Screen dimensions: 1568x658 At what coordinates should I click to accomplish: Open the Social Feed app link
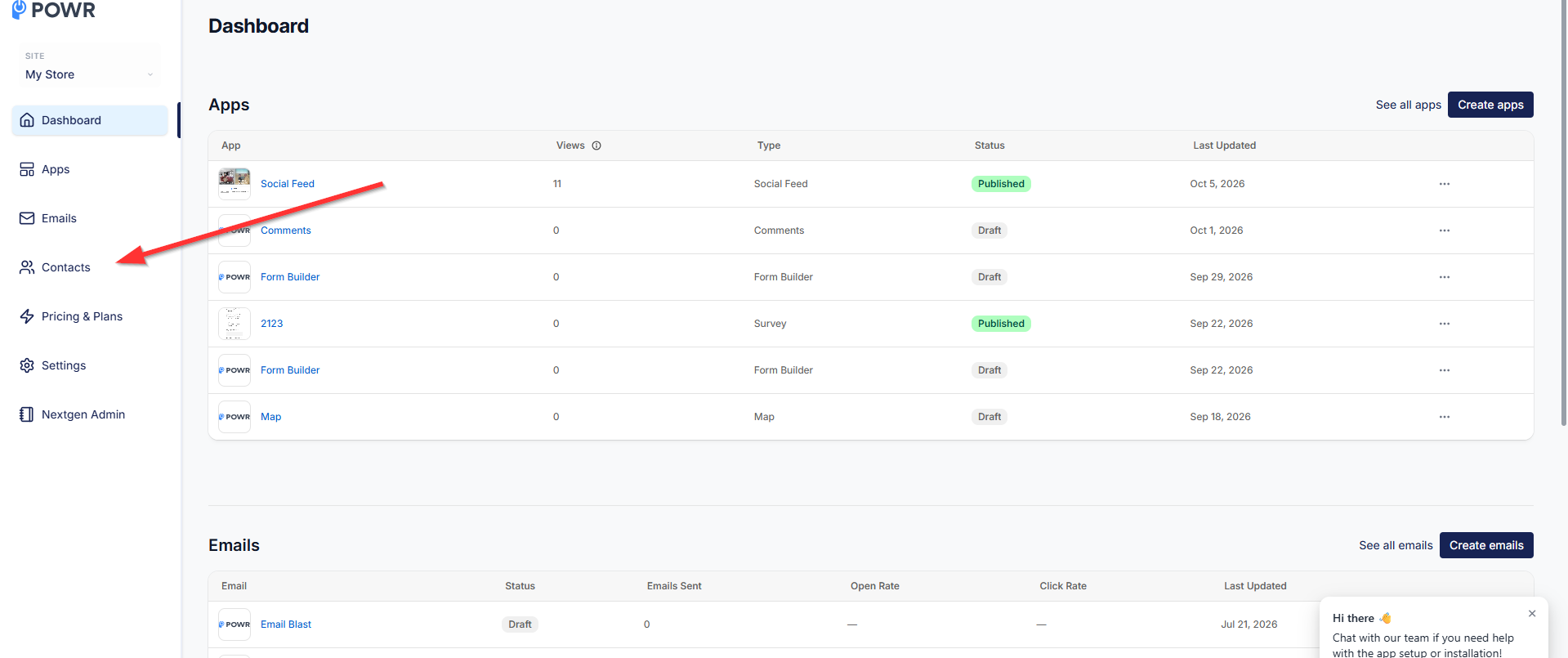point(288,184)
